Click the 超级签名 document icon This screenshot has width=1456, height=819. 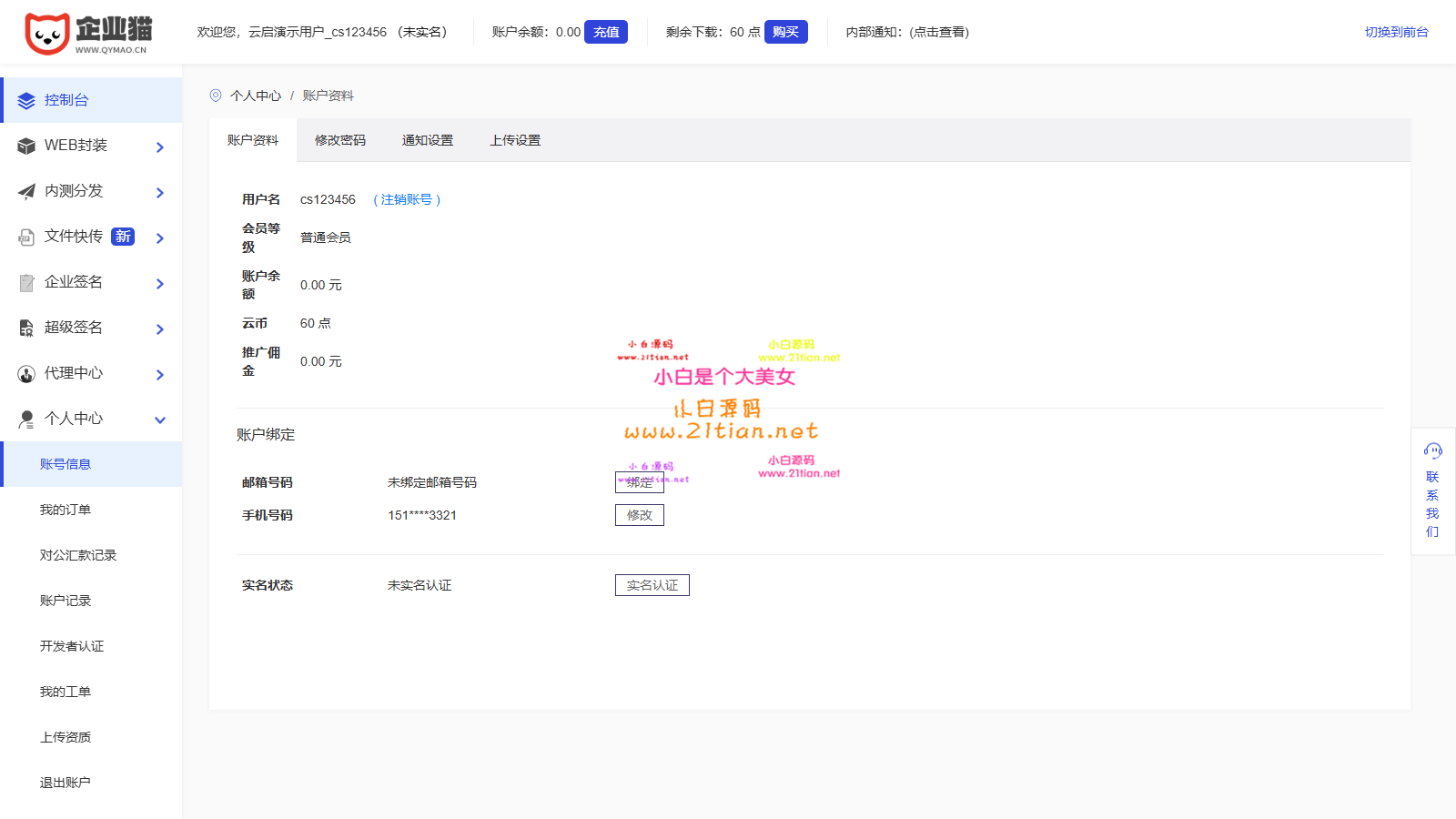coord(26,329)
